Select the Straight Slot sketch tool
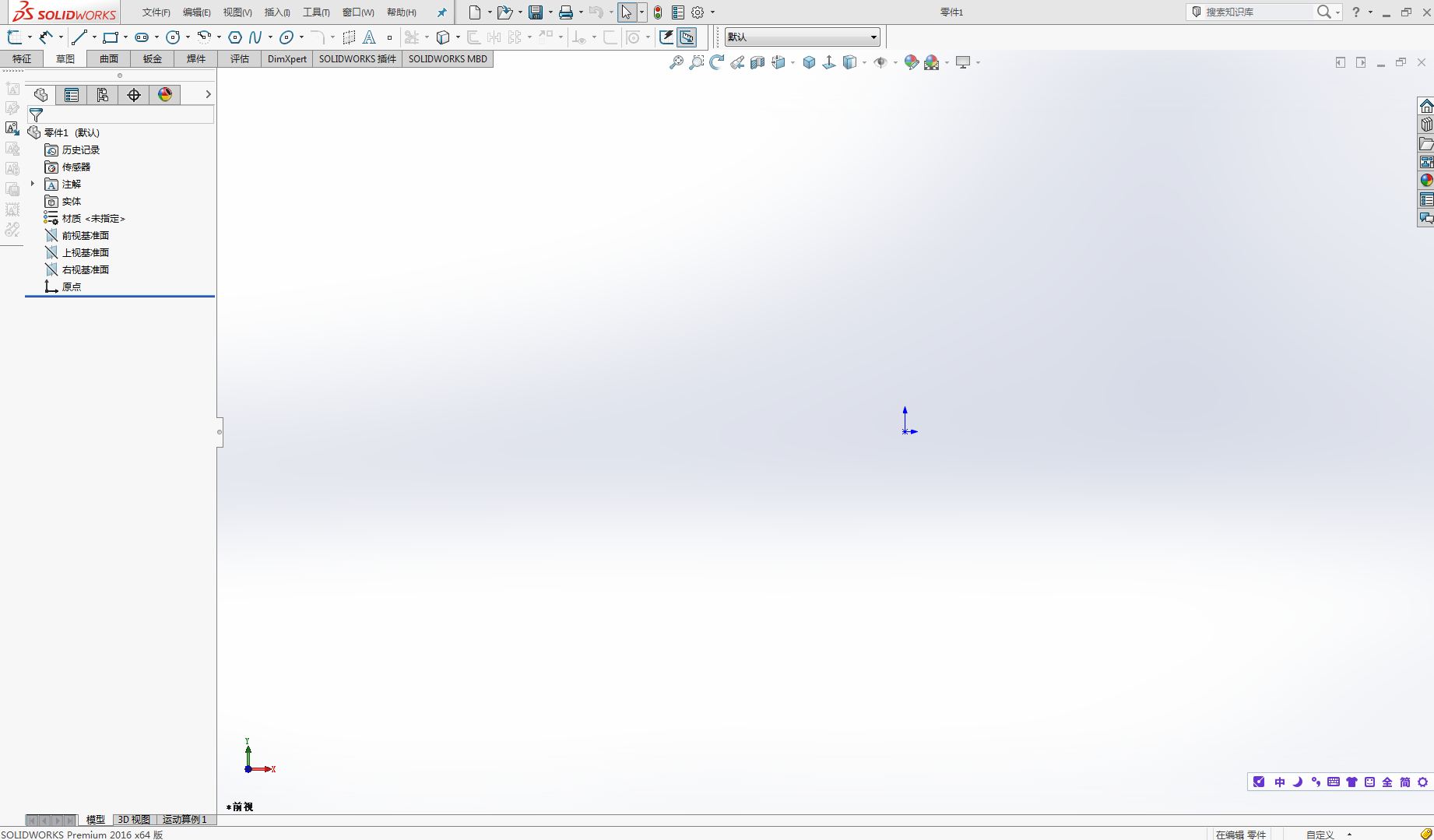The width and height of the screenshot is (1434, 840). [142, 37]
